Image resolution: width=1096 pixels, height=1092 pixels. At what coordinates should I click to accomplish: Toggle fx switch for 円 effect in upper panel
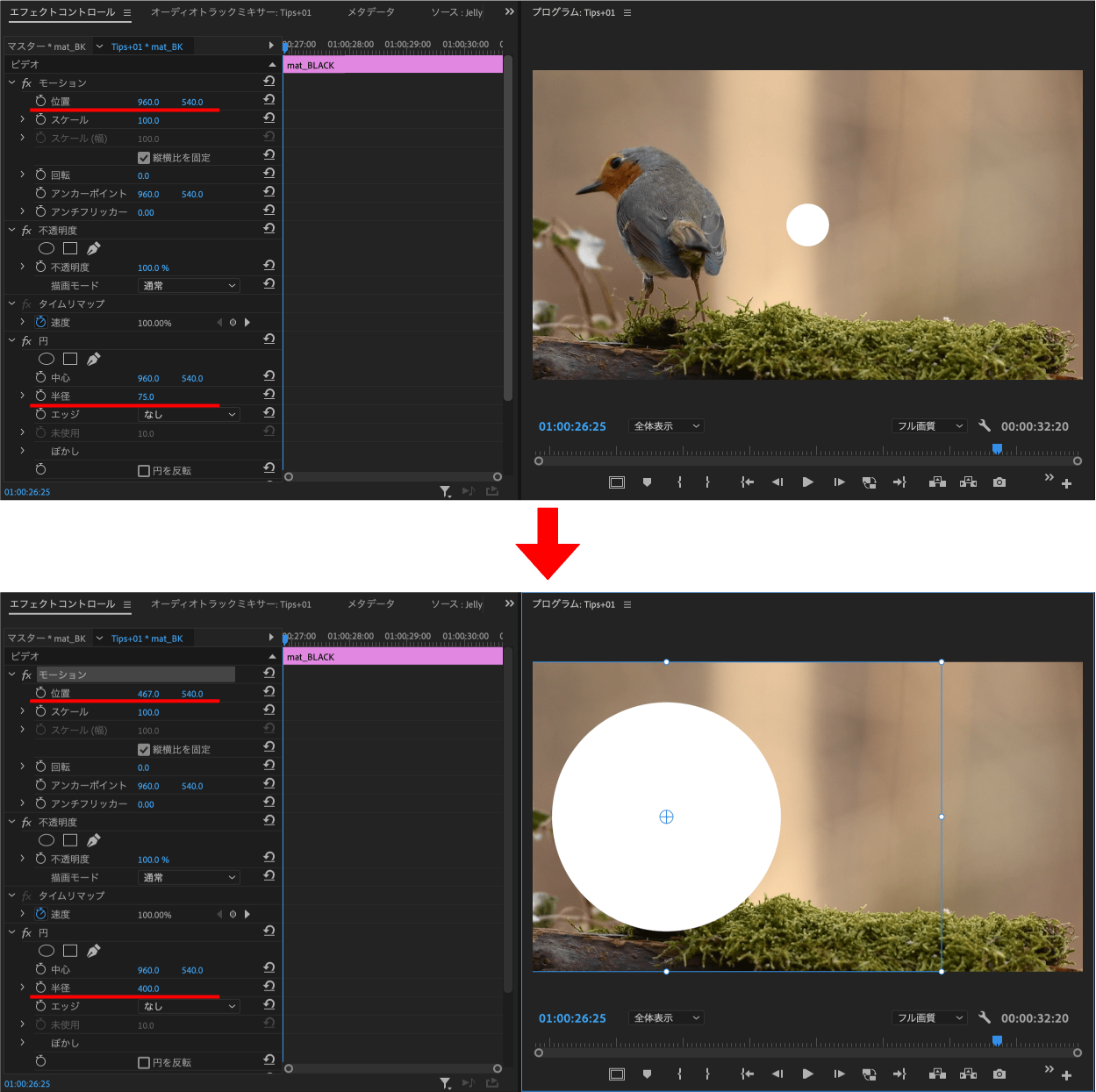(x=26, y=341)
